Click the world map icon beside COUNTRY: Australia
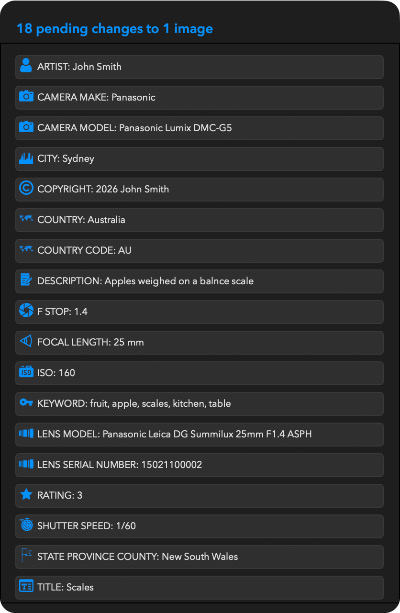 click(26, 218)
